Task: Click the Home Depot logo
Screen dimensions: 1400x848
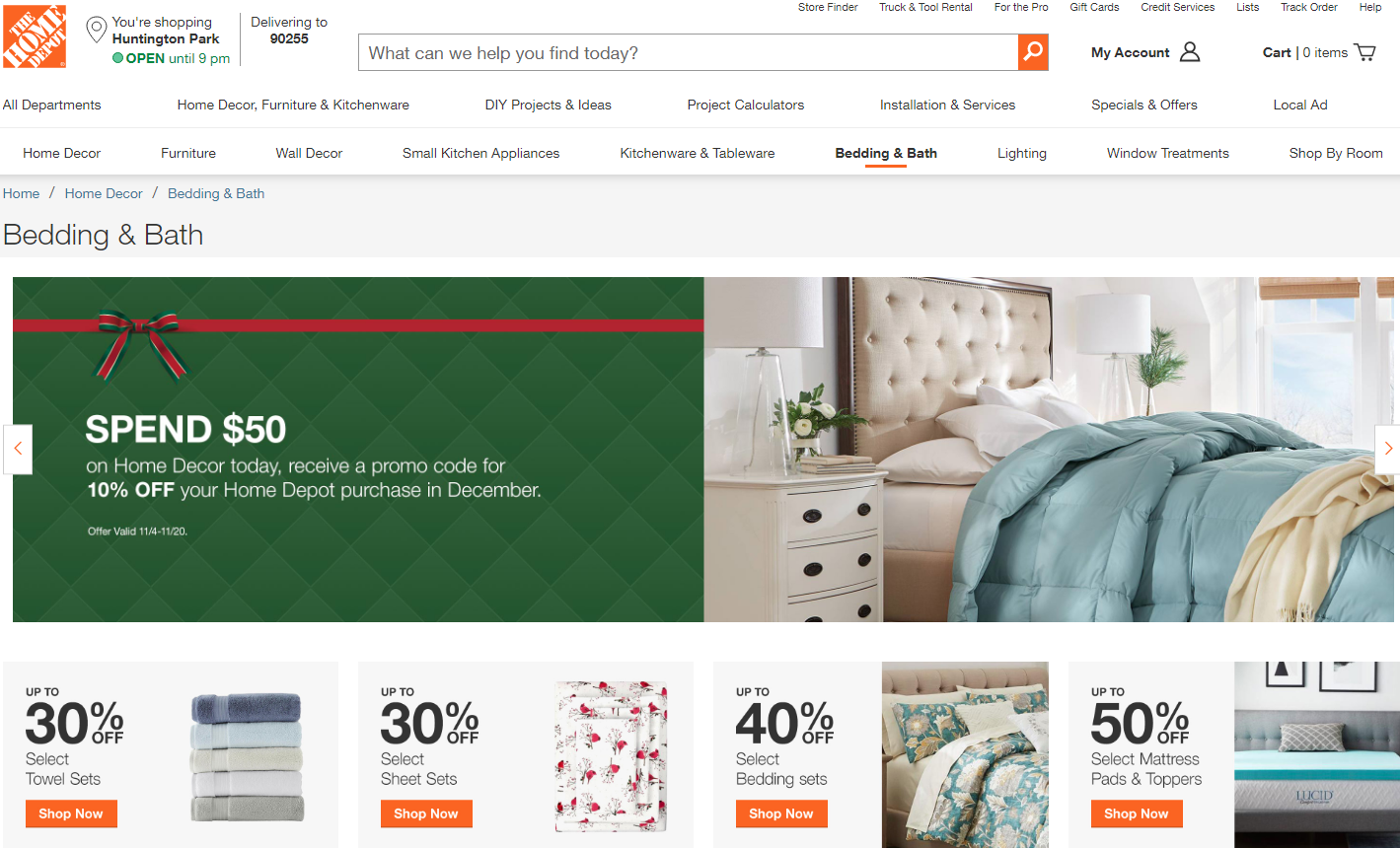Action: (35, 36)
